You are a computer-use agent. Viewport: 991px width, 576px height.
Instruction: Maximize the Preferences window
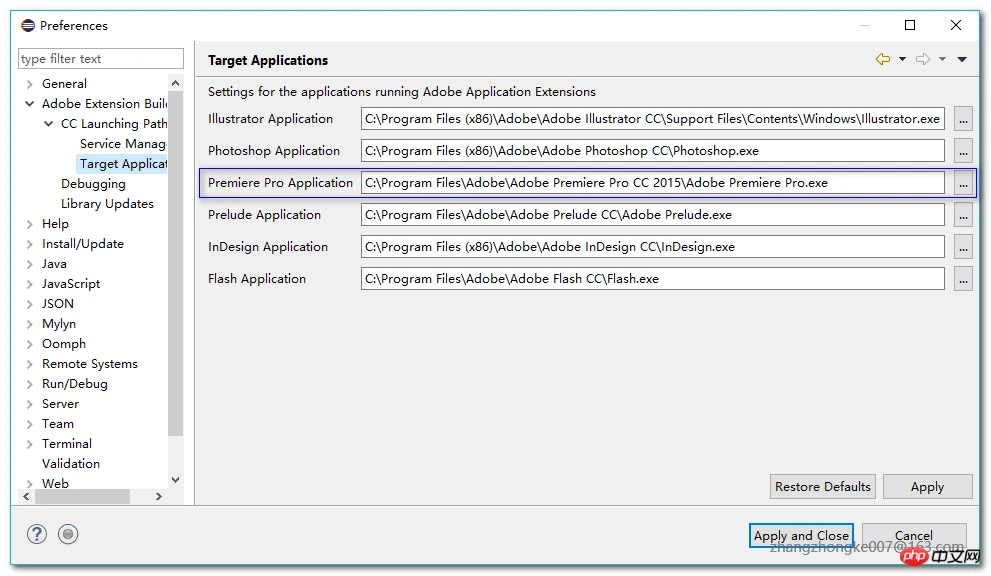pos(910,25)
